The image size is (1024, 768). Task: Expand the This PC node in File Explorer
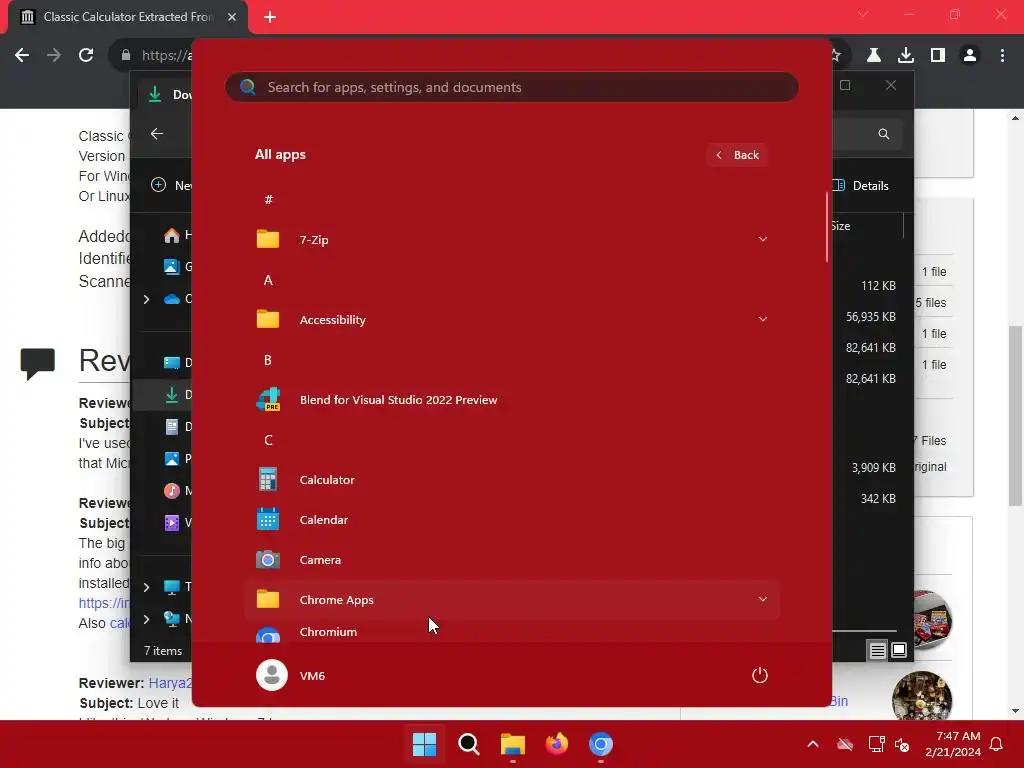point(146,587)
